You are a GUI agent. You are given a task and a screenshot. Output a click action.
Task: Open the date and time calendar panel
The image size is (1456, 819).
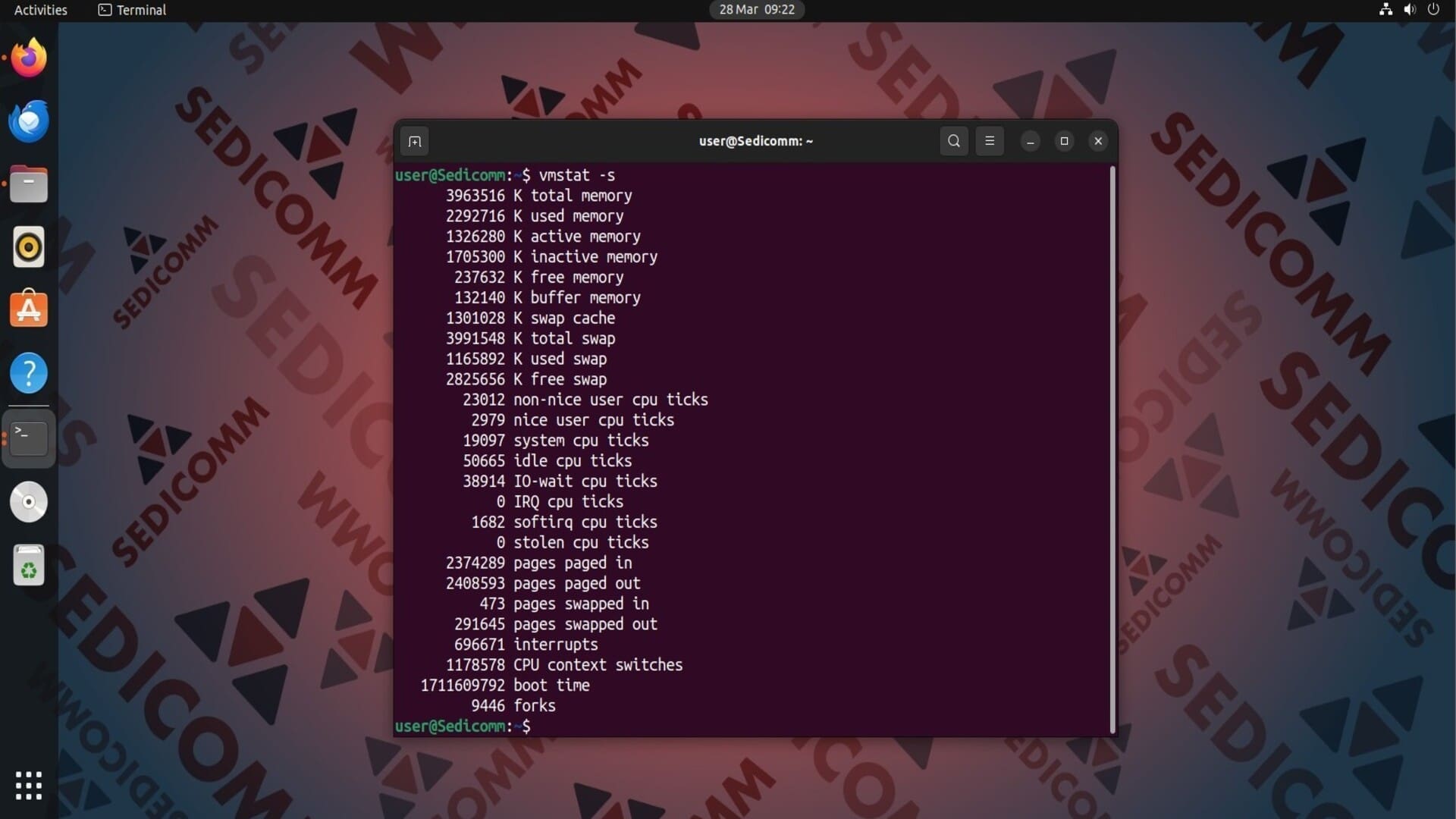point(756,10)
